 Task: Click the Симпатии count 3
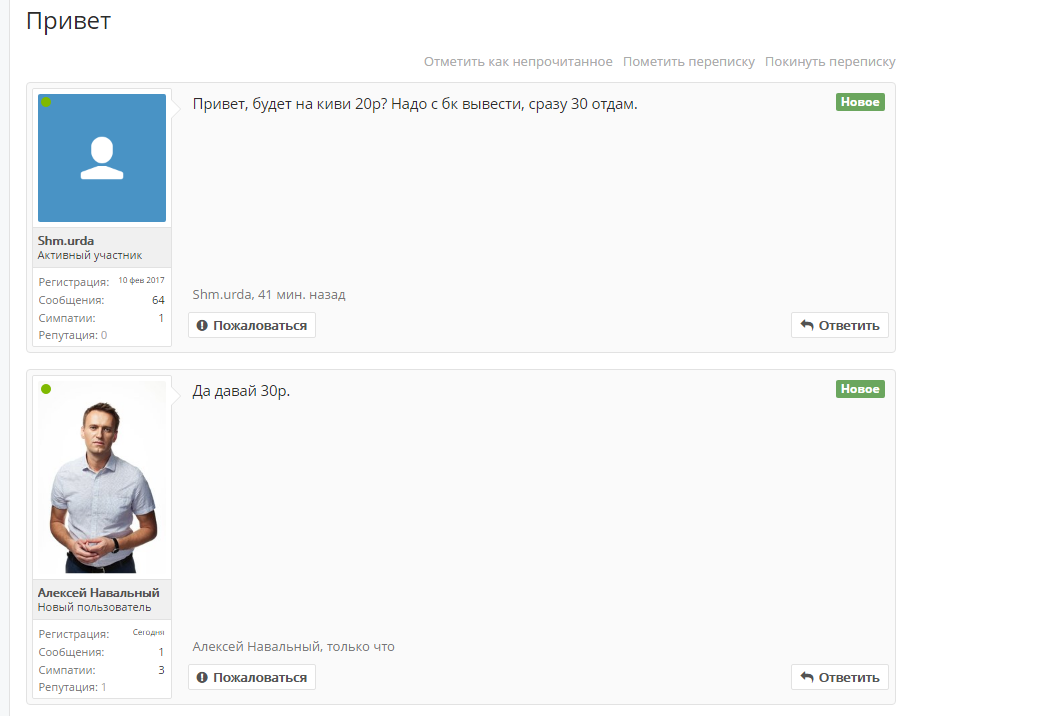[x=161, y=670]
